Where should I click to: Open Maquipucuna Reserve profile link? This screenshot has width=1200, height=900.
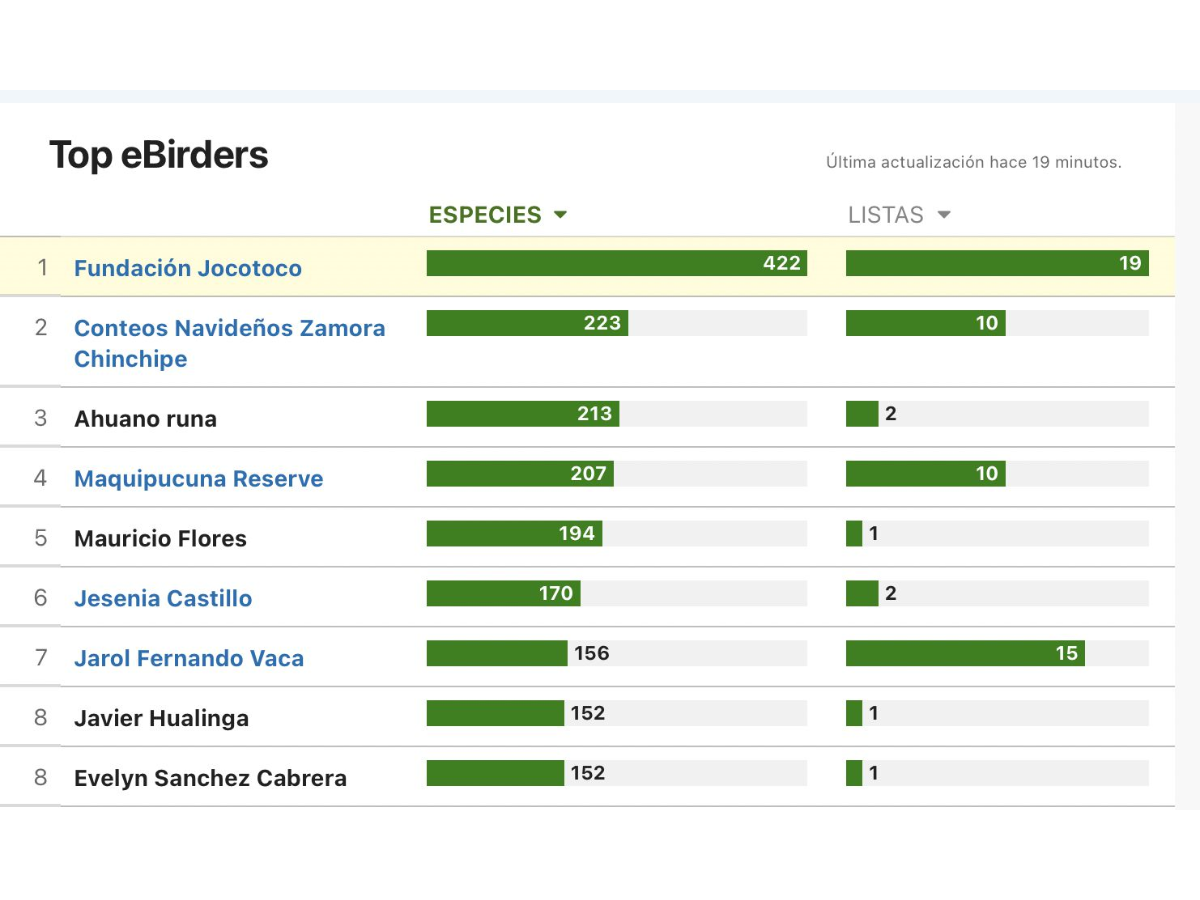[x=199, y=478]
